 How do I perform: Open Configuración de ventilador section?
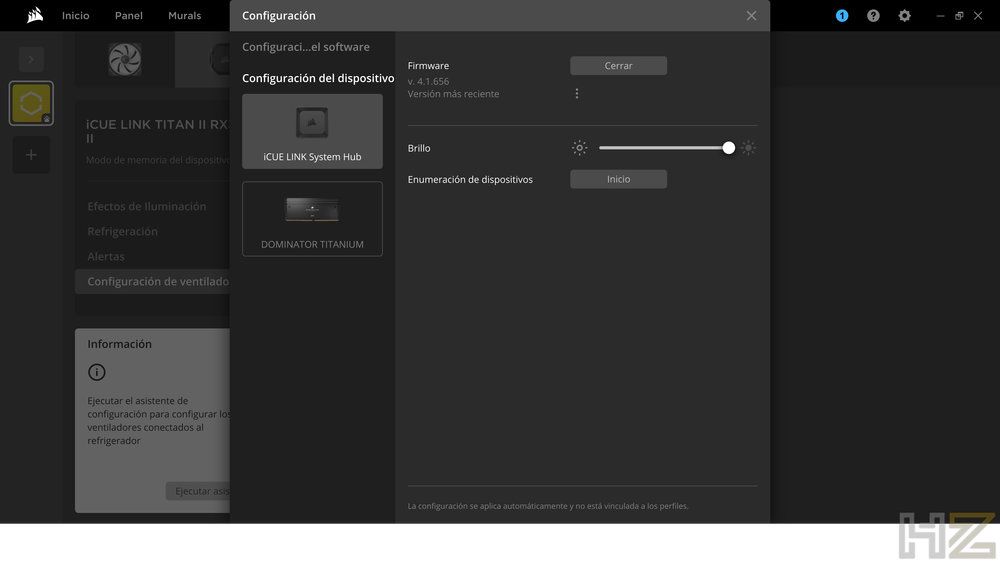coord(152,281)
